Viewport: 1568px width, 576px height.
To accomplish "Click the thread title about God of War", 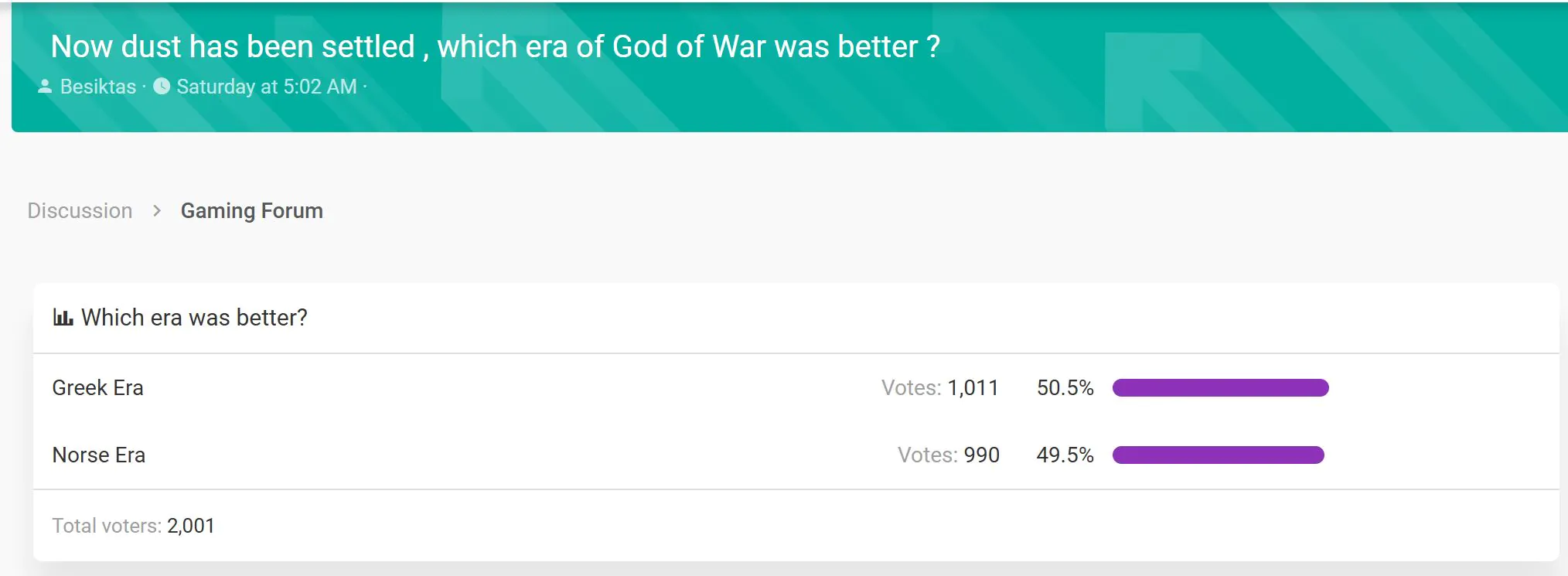I will [x=495, y=46].
